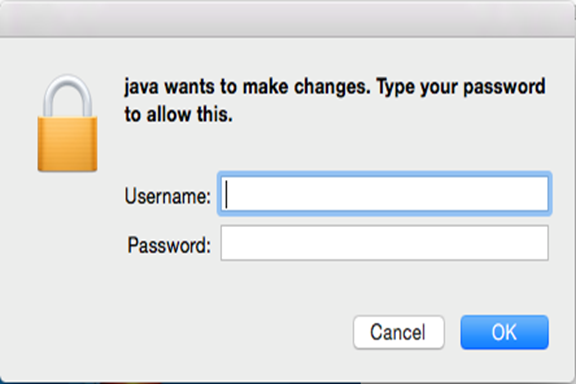Select the blue default OK button

tap(505, 332)
